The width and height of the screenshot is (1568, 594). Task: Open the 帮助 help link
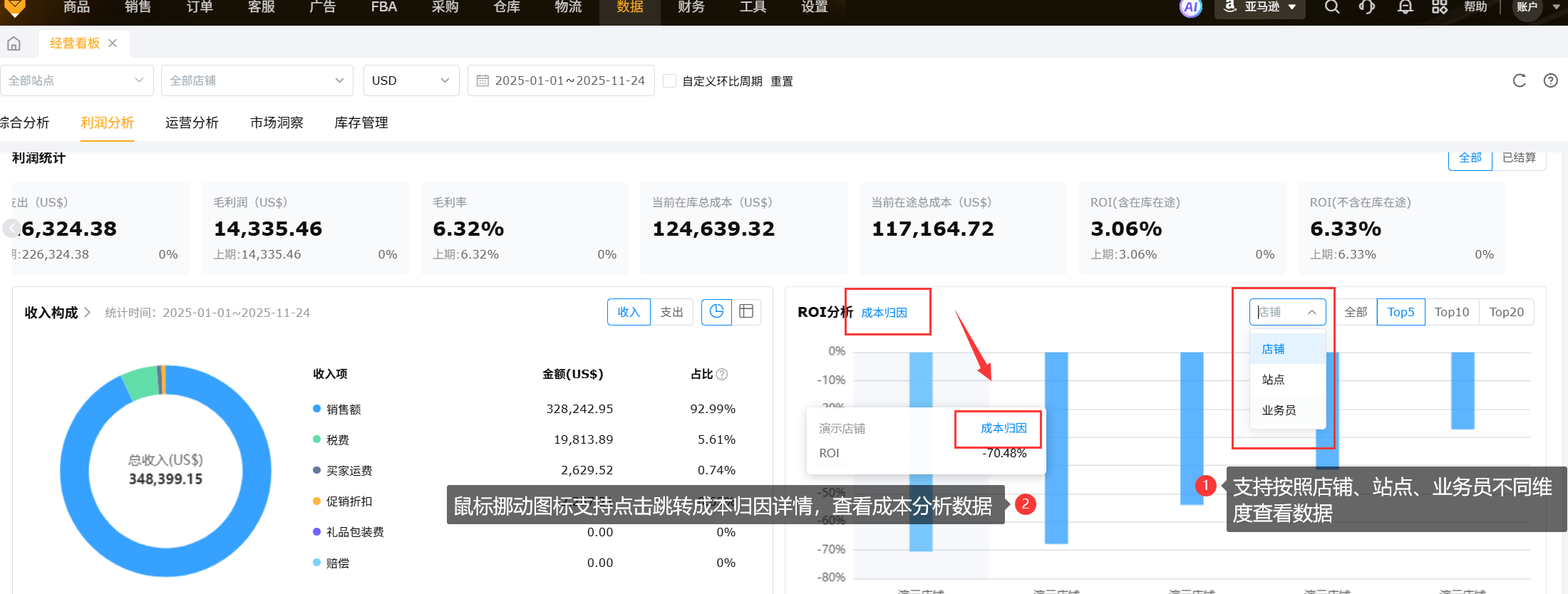(x=1475, y=7)
